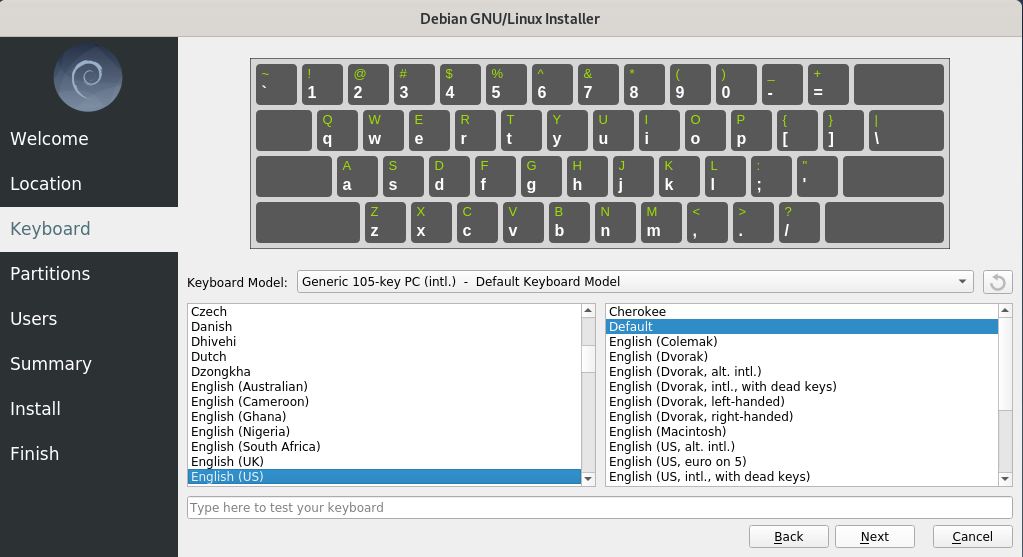The image size is (1023, 557).
Task: Click variant list scroll up arrow
Action: (1005, 310)
